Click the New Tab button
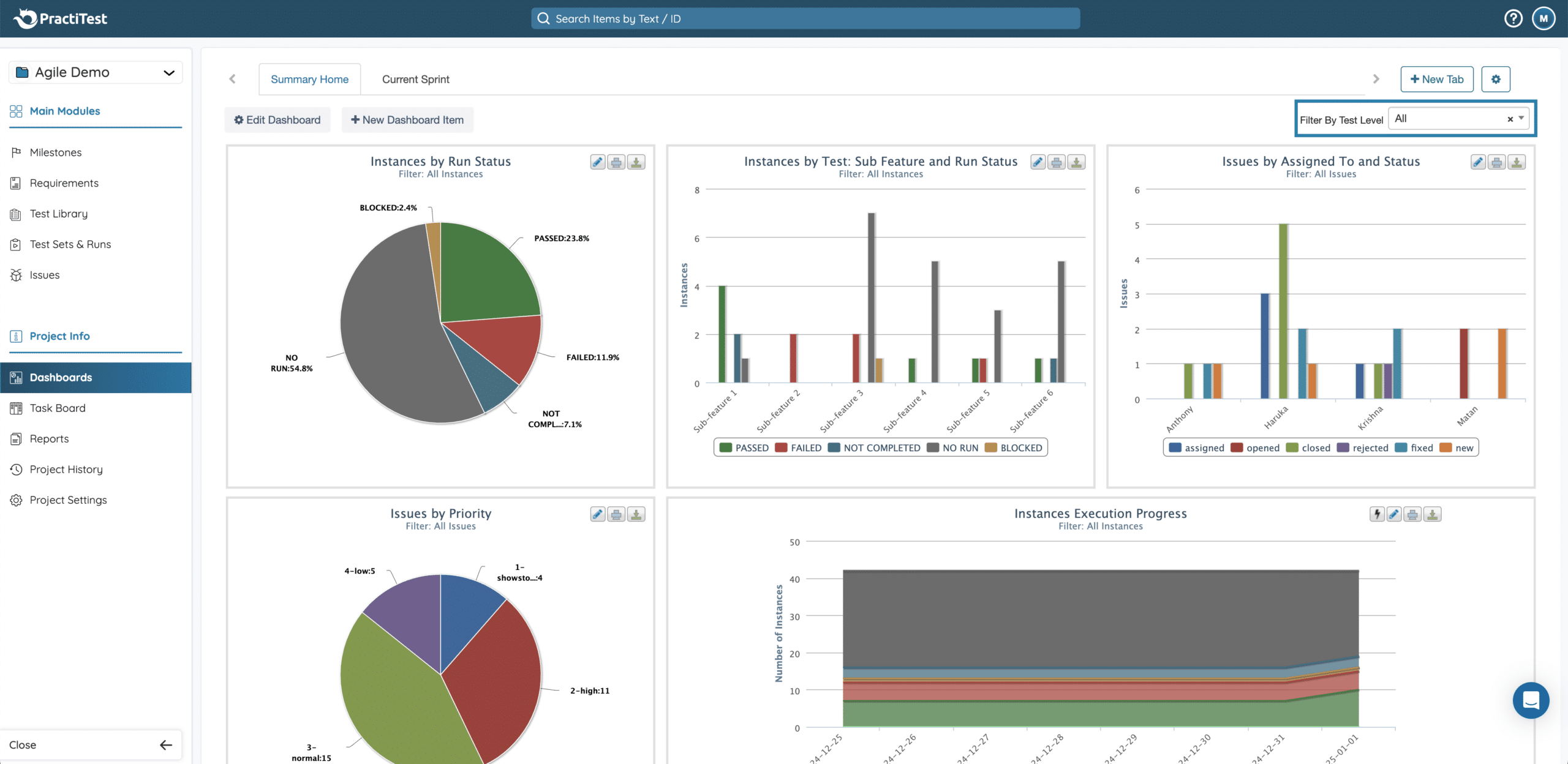Image resolution: width=1568 pixels, height=764 pixels. [1437, 79]
